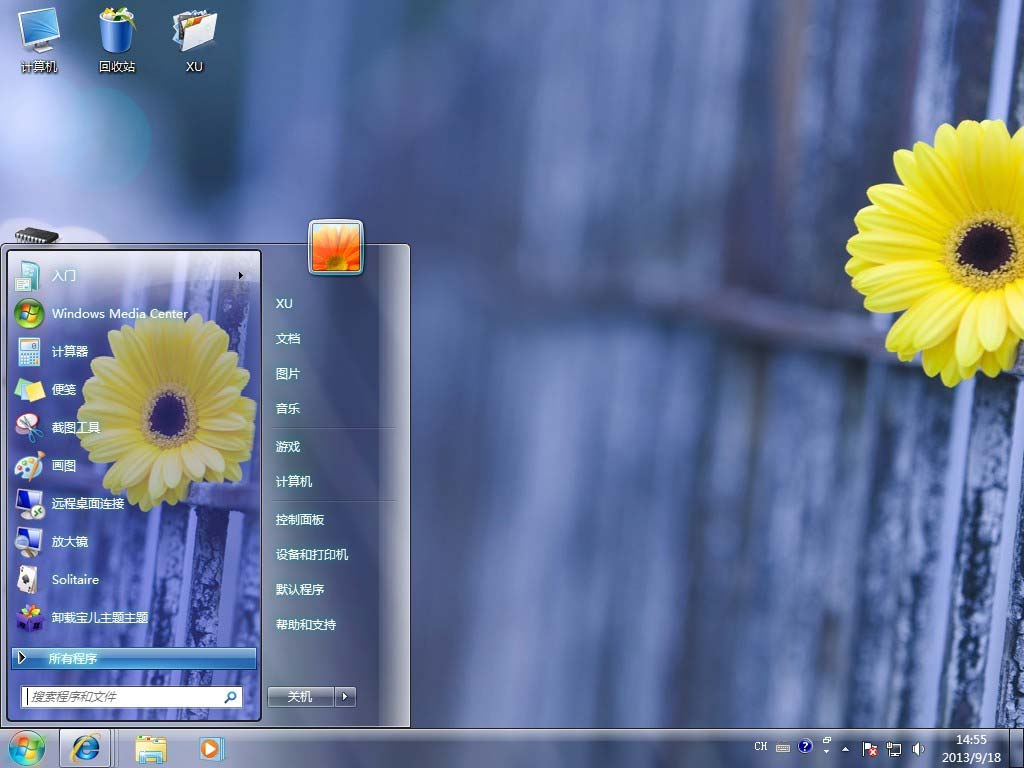Click Internet Explorer on the taskbar

85,747
